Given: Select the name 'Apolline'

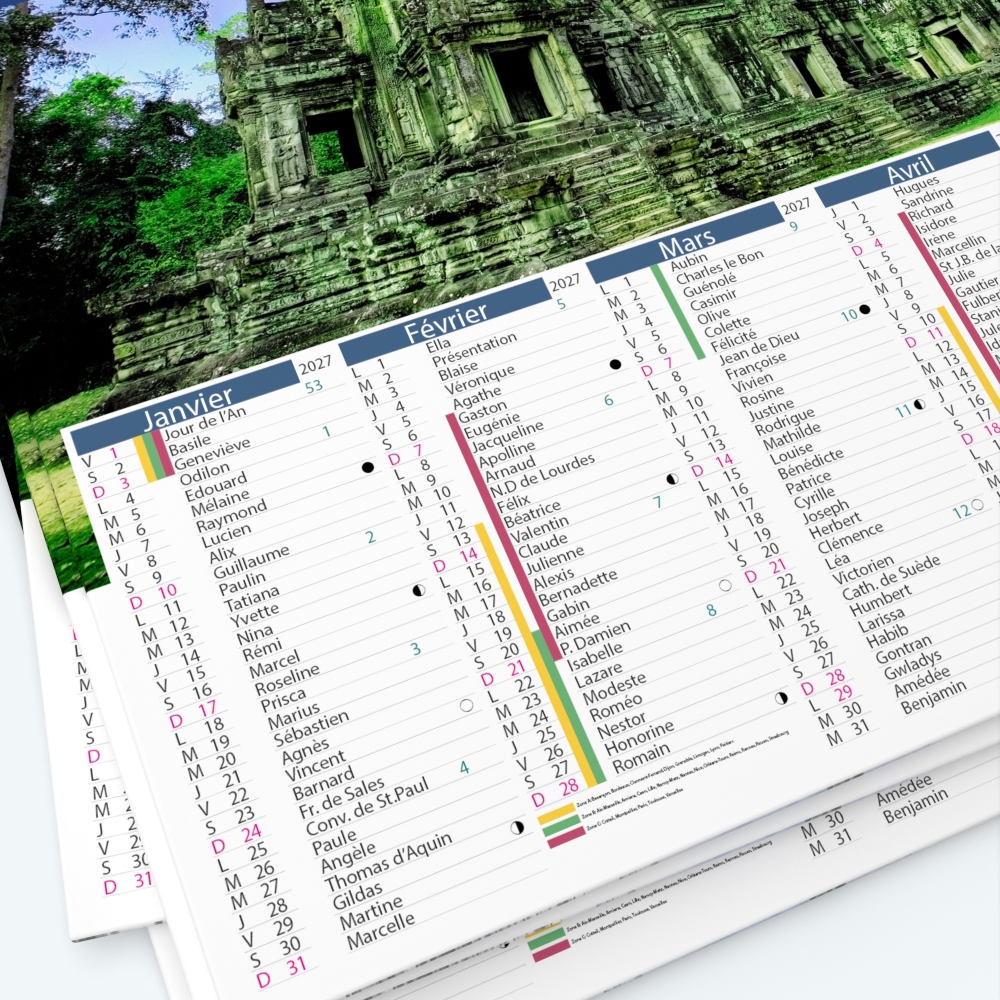Looking at the screenshot, I should pyautogui.click(x=507, y=454).
